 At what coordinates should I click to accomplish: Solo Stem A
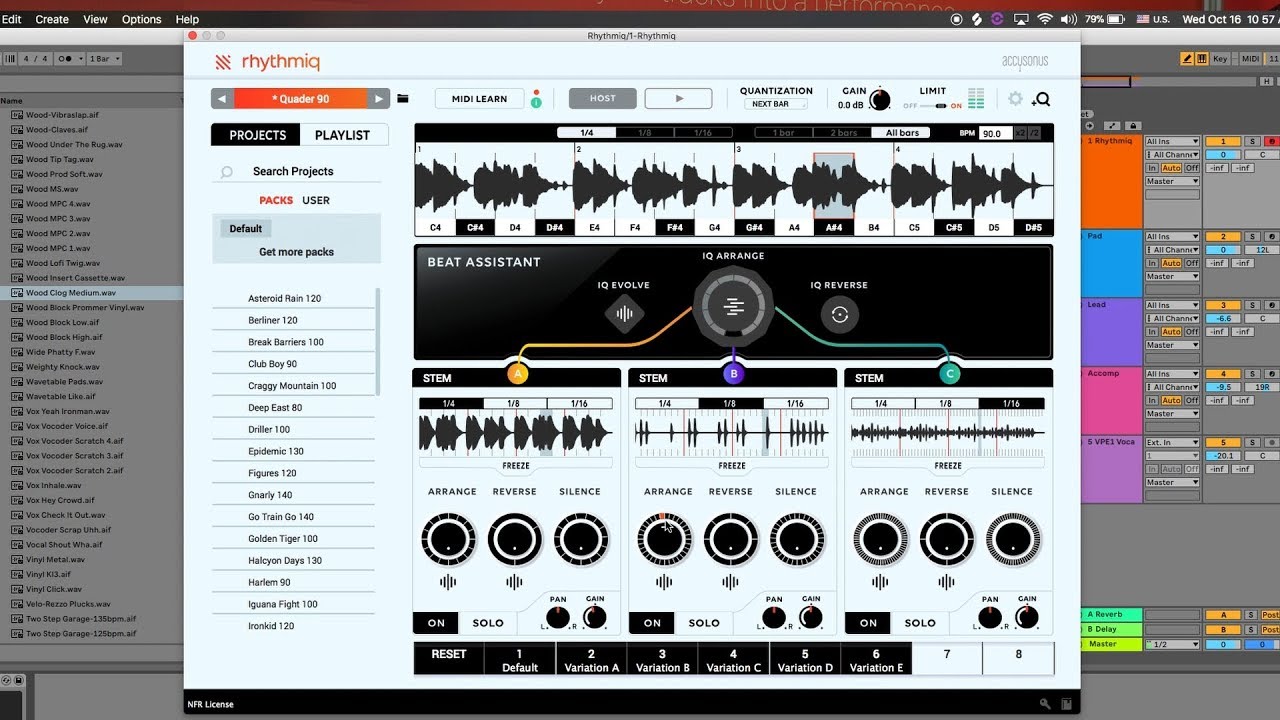[488, 623]
